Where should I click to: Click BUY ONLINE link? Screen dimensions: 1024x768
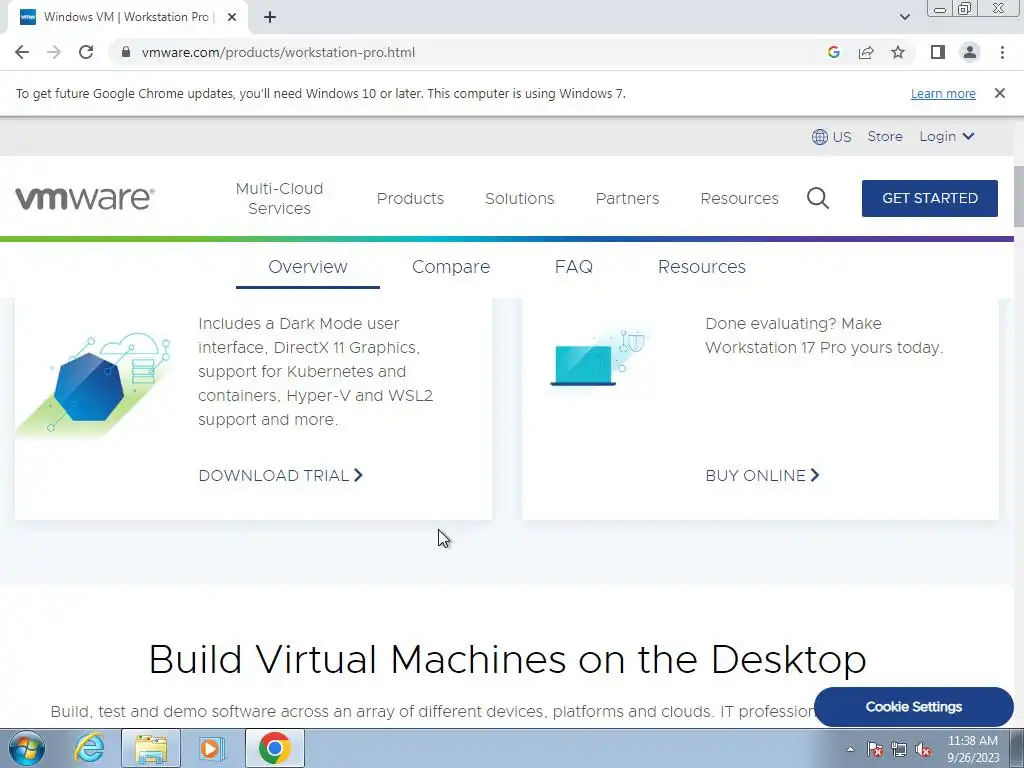[x=761, y=475]
